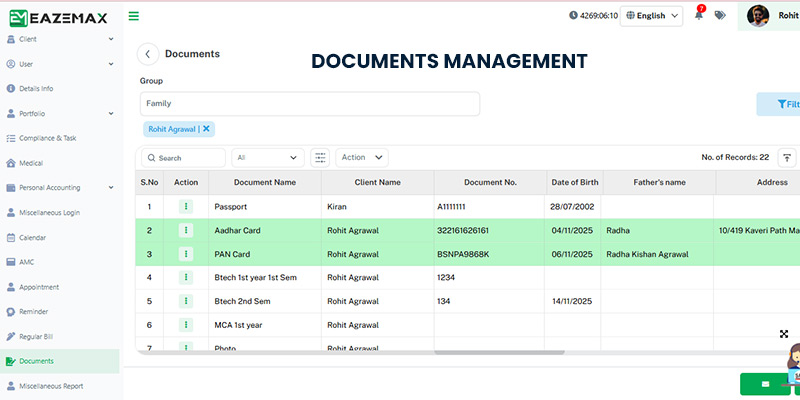800x400 pixels.
Task: Click the Medical sidebar icon
Action: 11,163
